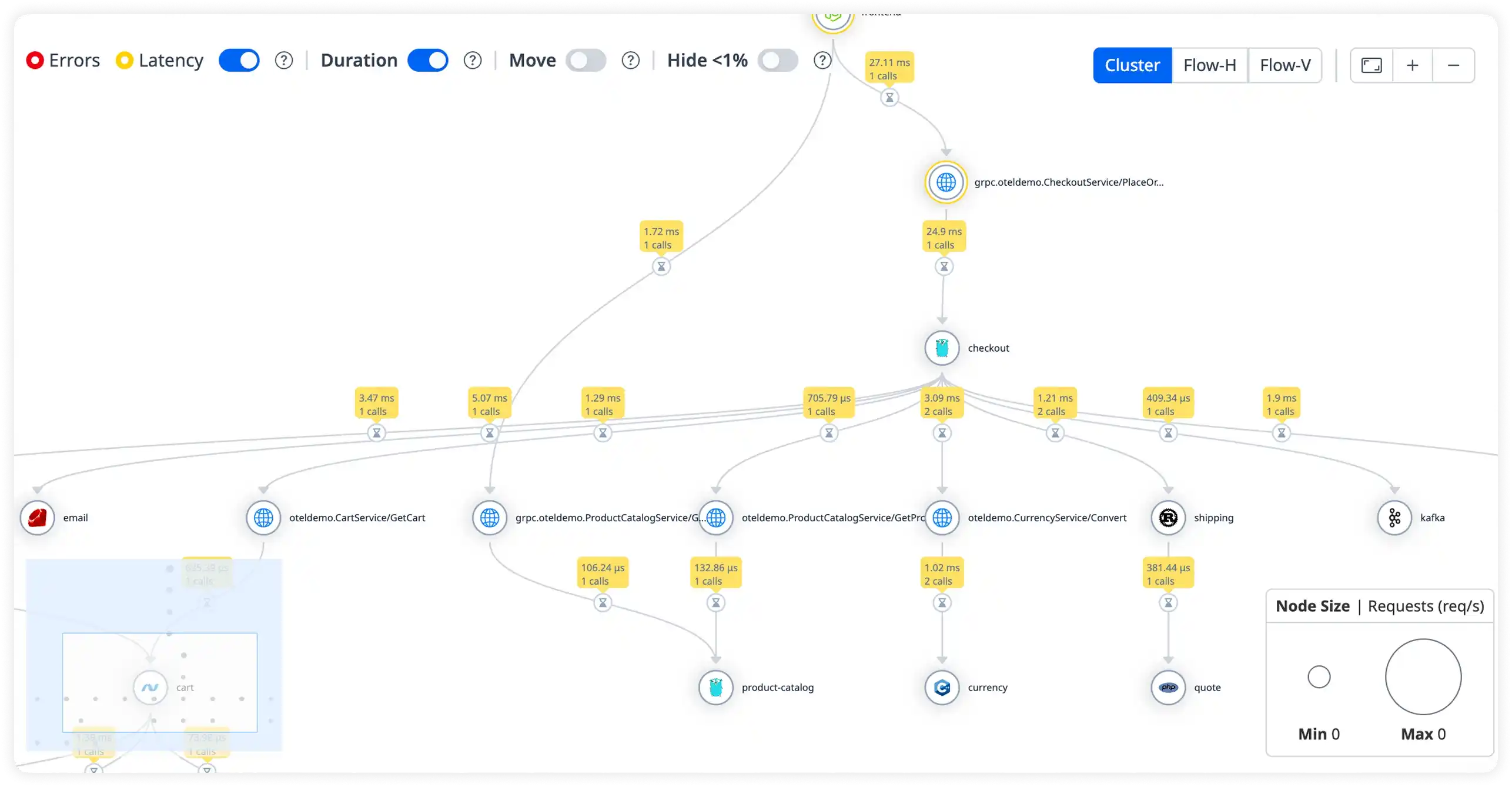Open the grpc.oteldemo.CheckoutService/PlaceOr globe icon
Viewport: 1512px width, 787px height.
pyautogui.click(x=945, y=182)
